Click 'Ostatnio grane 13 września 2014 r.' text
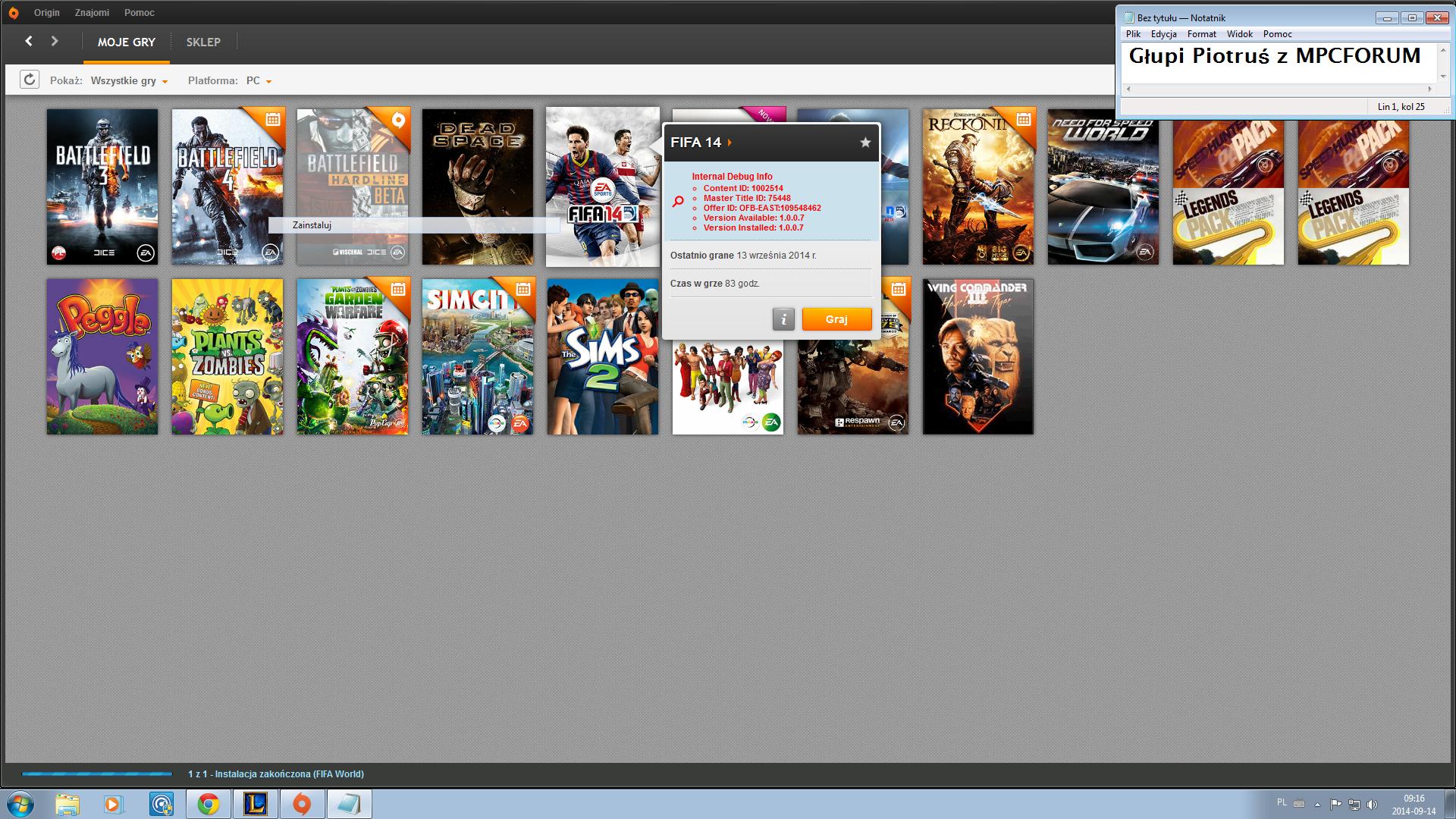This screenshot has width=1456, height=819. (743, 256)
